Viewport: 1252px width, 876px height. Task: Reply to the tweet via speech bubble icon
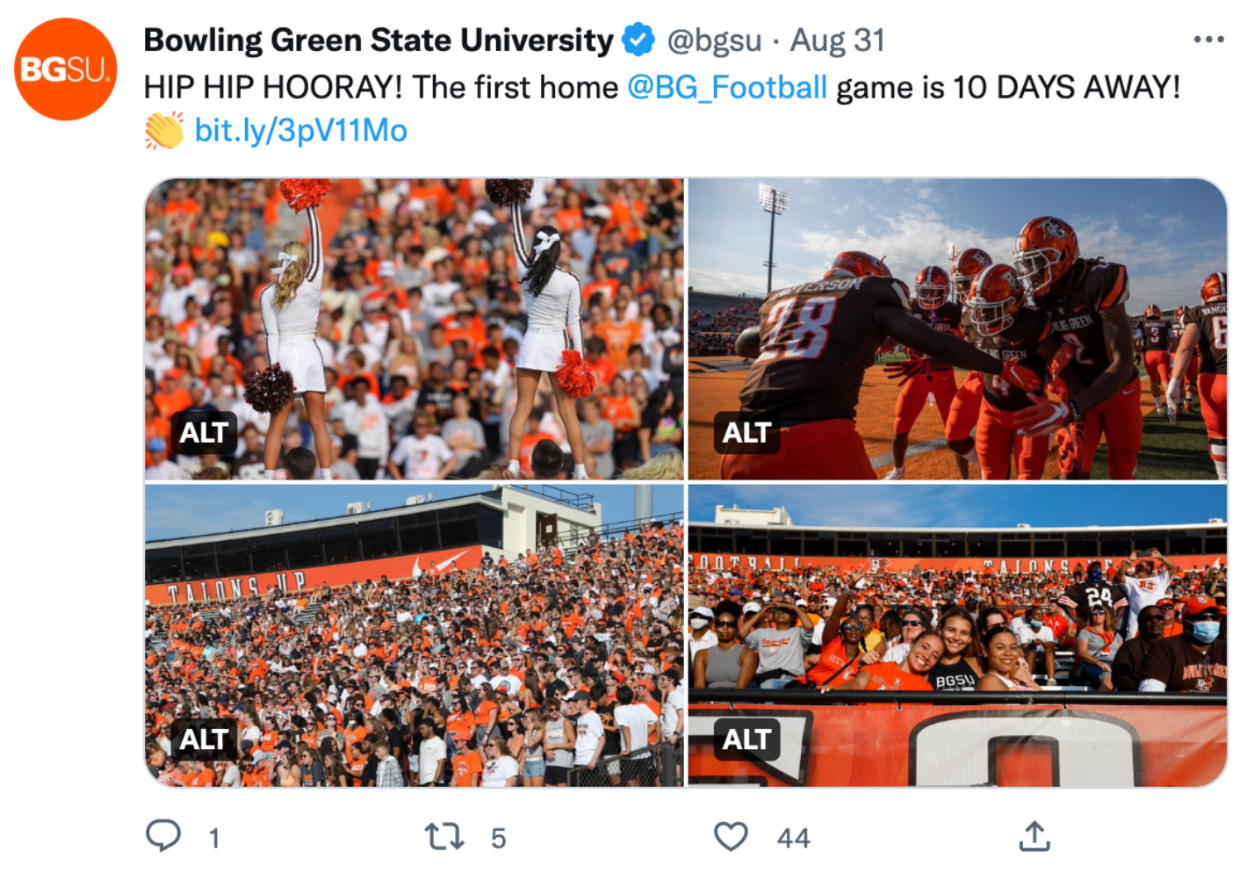163,836
